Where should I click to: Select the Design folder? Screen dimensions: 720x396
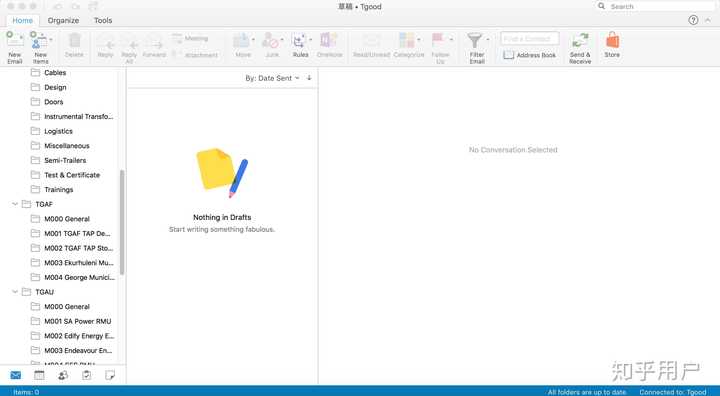55,87
